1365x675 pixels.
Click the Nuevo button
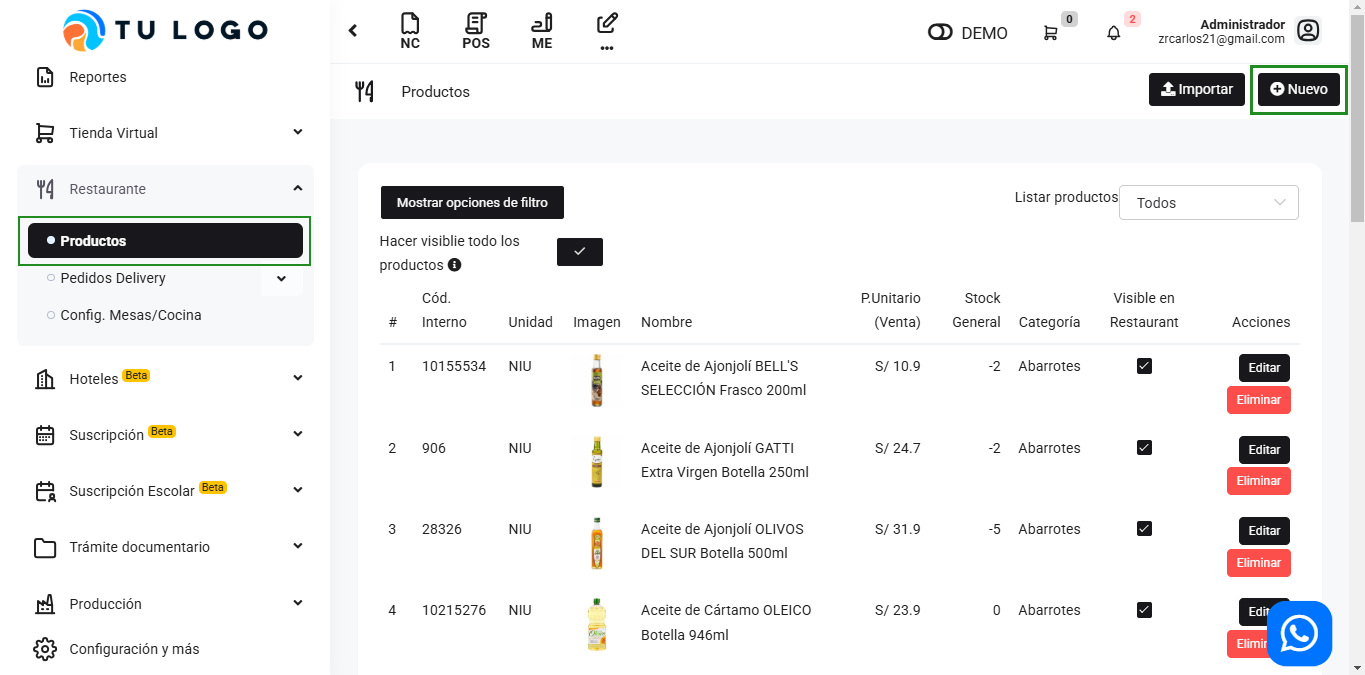click(x=1298, y=89)
